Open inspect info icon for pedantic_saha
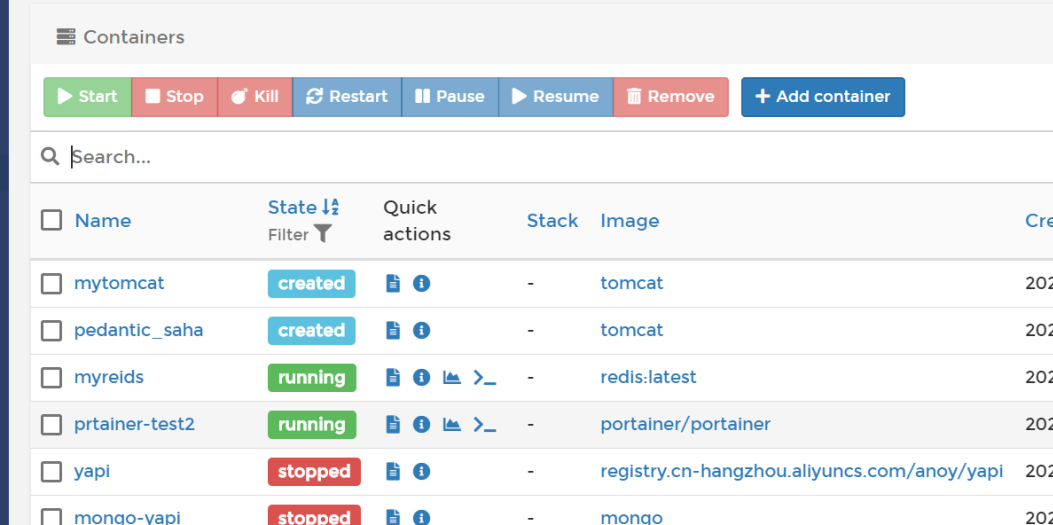Screen dimensions: 1053x525 click(421, 330)
